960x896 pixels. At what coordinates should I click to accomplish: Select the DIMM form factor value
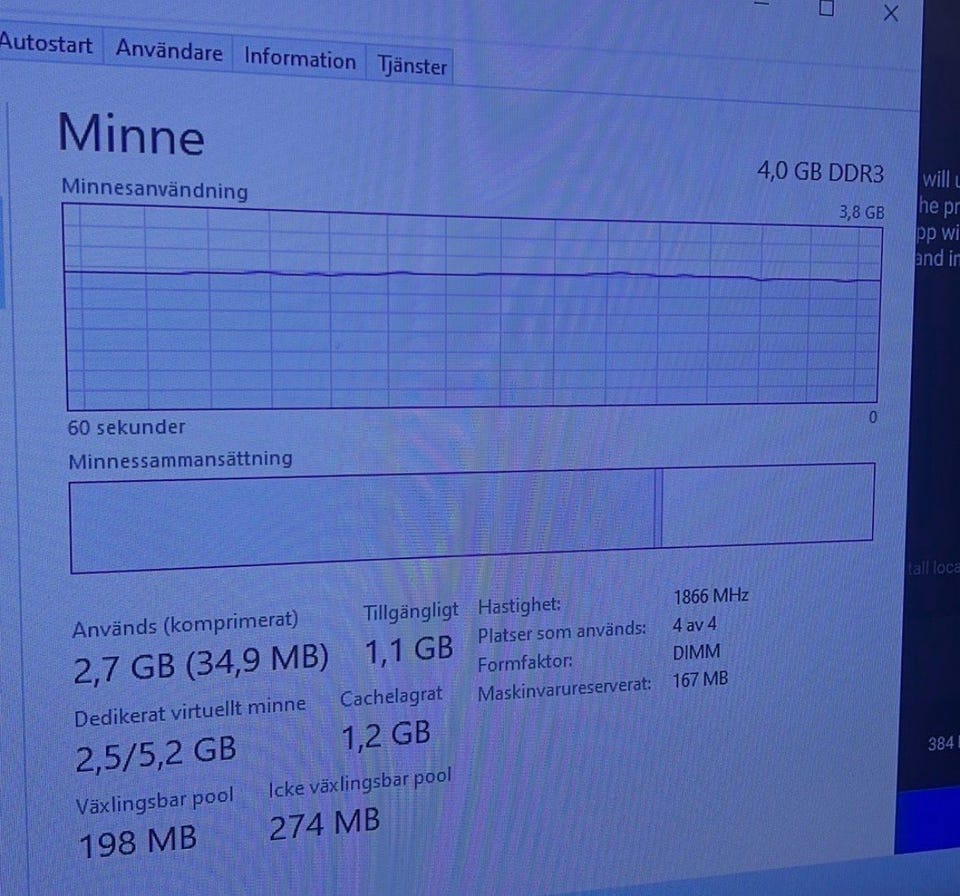click(x=697, y=652)
